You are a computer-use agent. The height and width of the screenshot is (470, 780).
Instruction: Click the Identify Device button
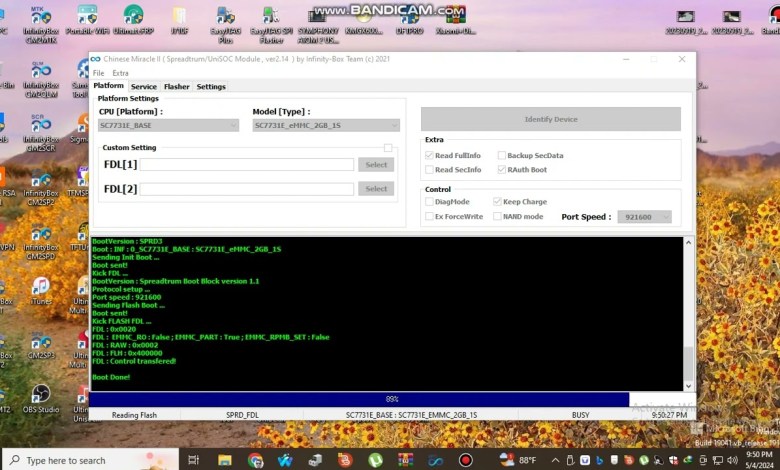click(551, 119)
